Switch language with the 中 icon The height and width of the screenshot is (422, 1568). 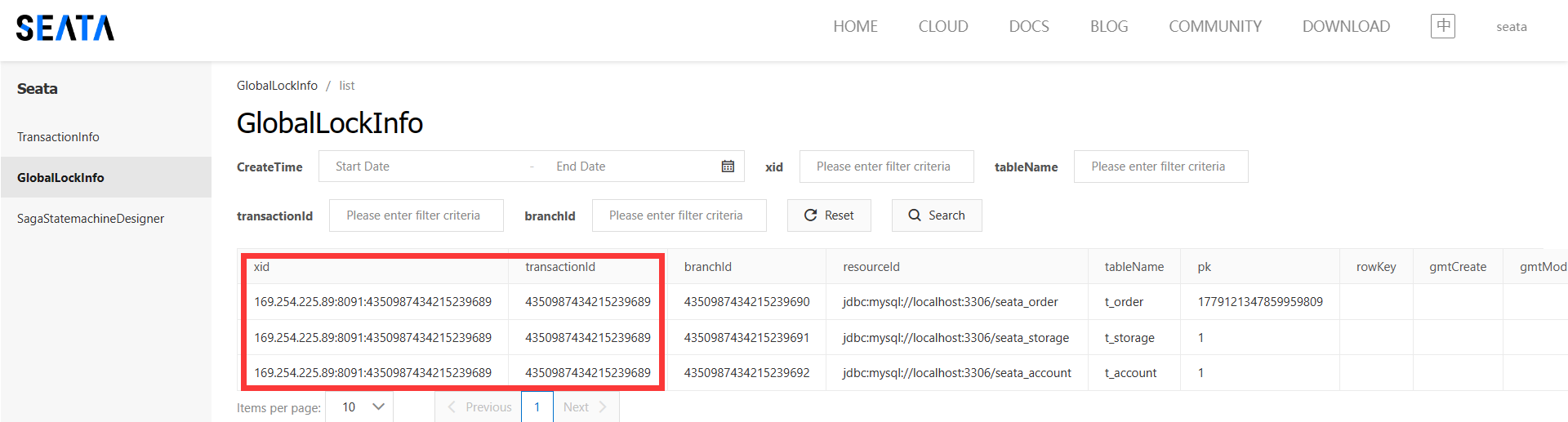coord(1443,26)
